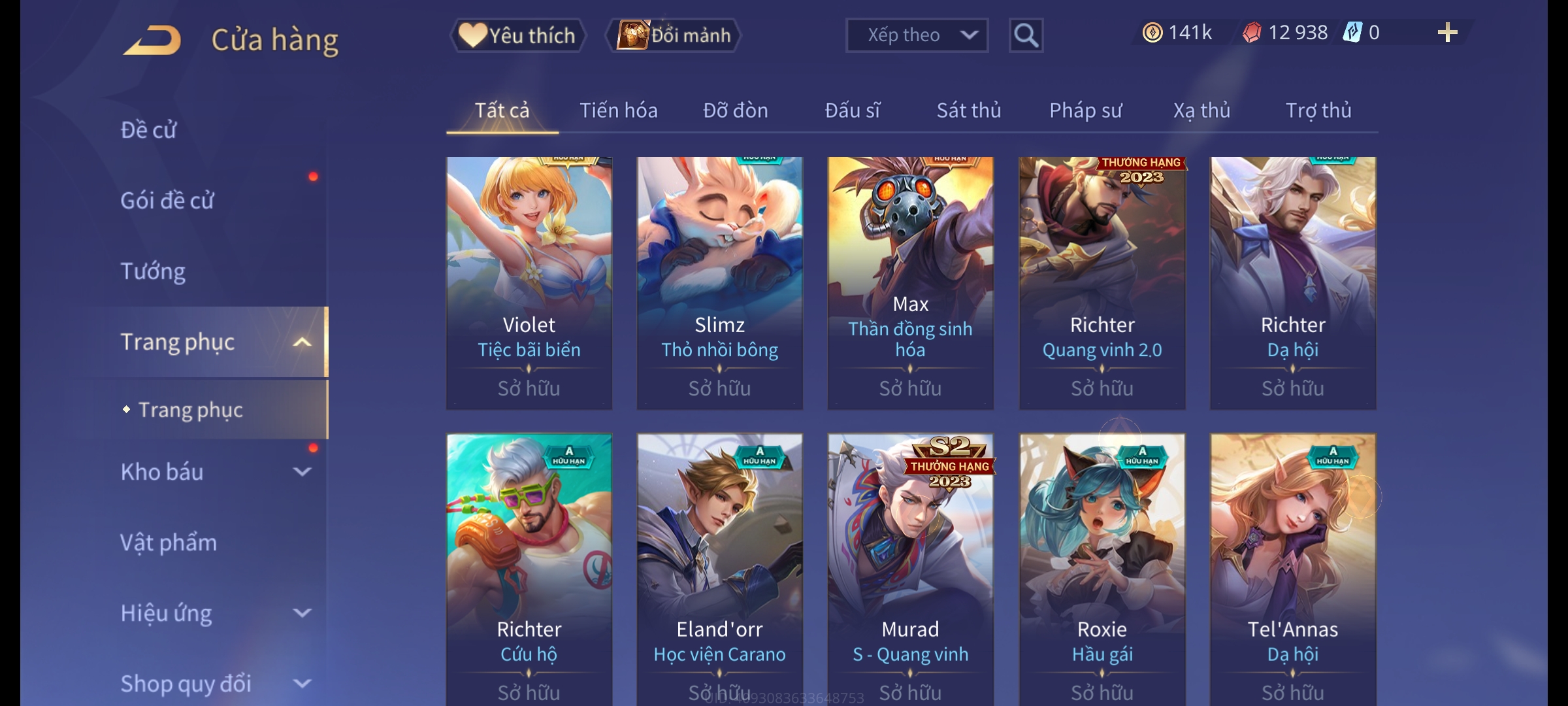Select Murad S - Quang vinh skin card
This screenshot has height=706, width=1568.
[x=911, y=569]
